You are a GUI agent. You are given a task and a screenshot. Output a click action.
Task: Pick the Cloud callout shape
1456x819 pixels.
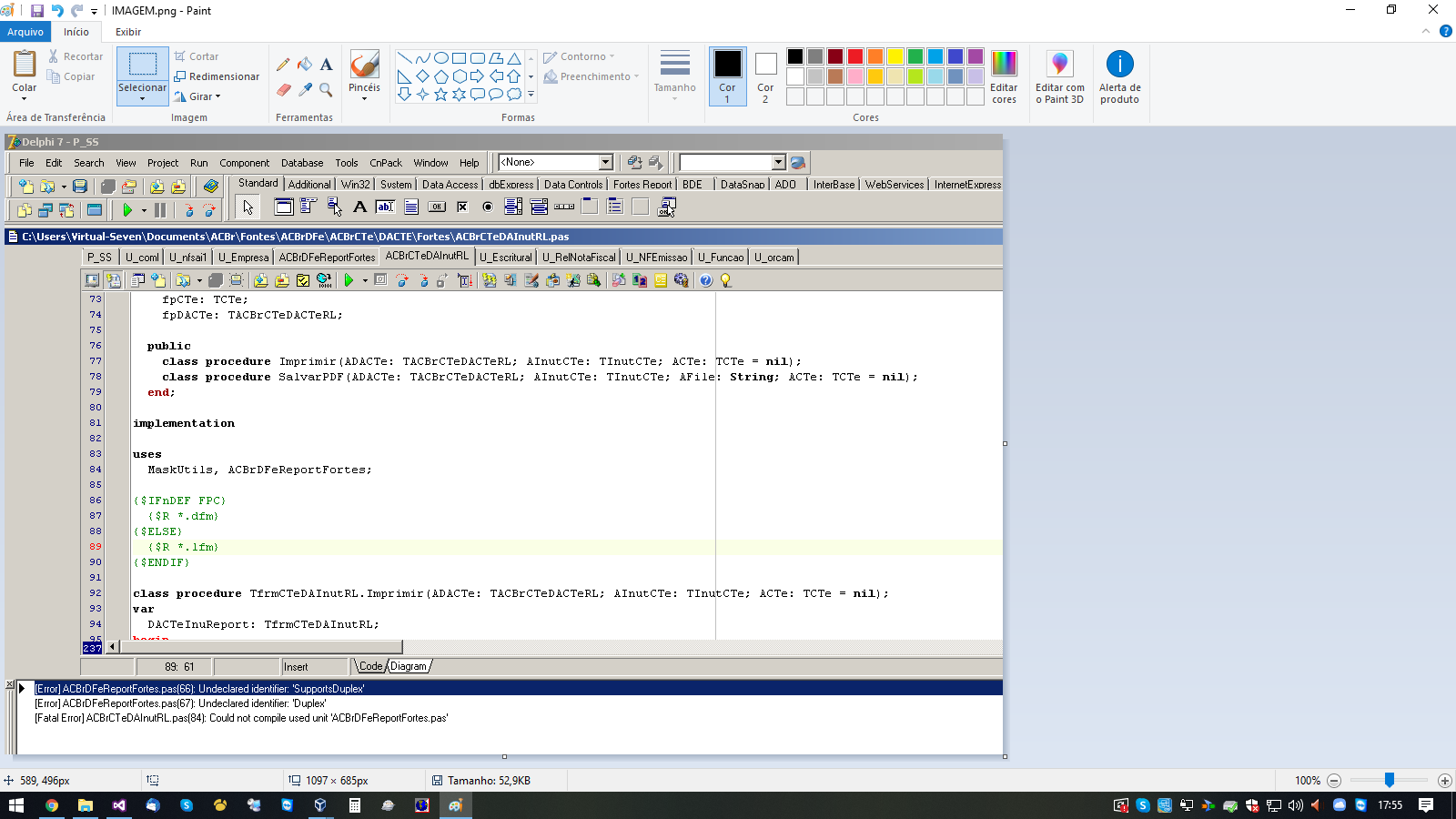tap(514, 94)
